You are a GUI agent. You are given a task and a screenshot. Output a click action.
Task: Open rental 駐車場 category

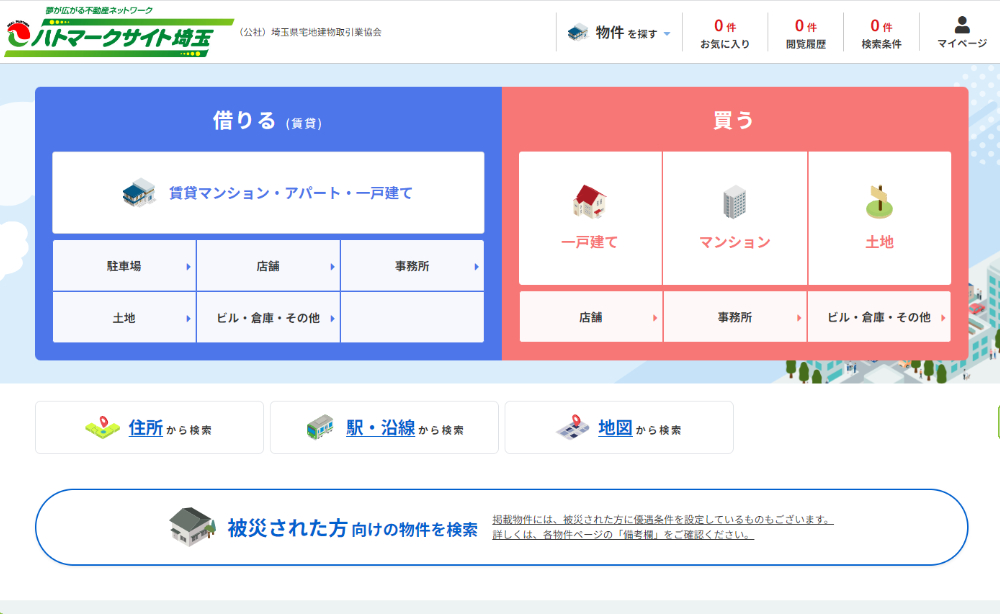tap(124, 266)
